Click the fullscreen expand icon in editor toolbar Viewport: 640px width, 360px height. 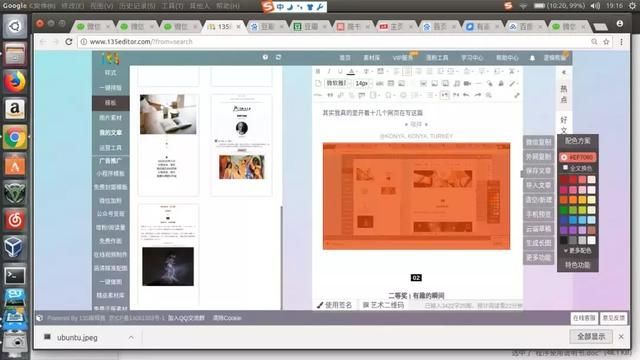point(517,95)
